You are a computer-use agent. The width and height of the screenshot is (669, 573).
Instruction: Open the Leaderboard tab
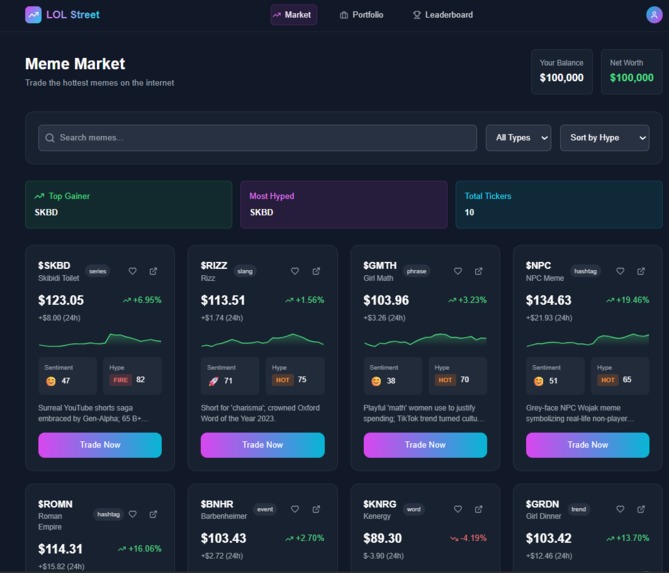[x=443, y=15]
